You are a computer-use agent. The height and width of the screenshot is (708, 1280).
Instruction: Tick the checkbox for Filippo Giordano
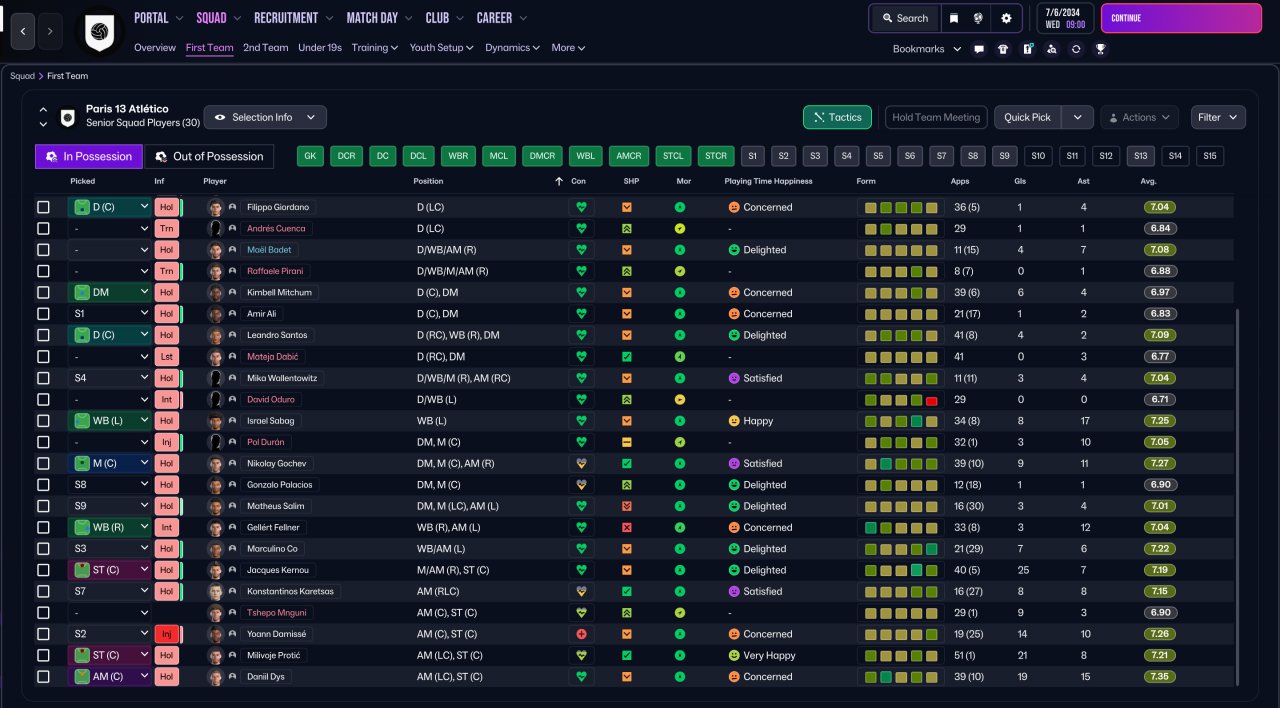[43, 207]
